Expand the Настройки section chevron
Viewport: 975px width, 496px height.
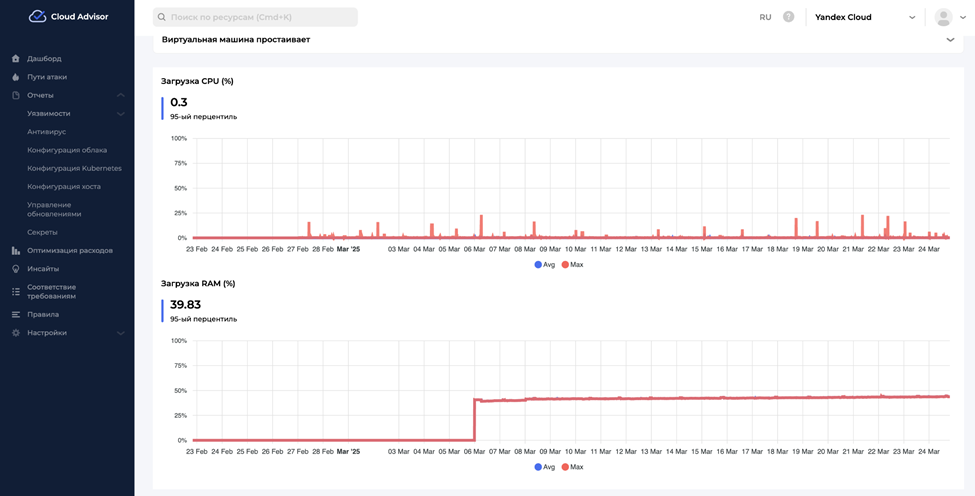(x=121, y=333)
